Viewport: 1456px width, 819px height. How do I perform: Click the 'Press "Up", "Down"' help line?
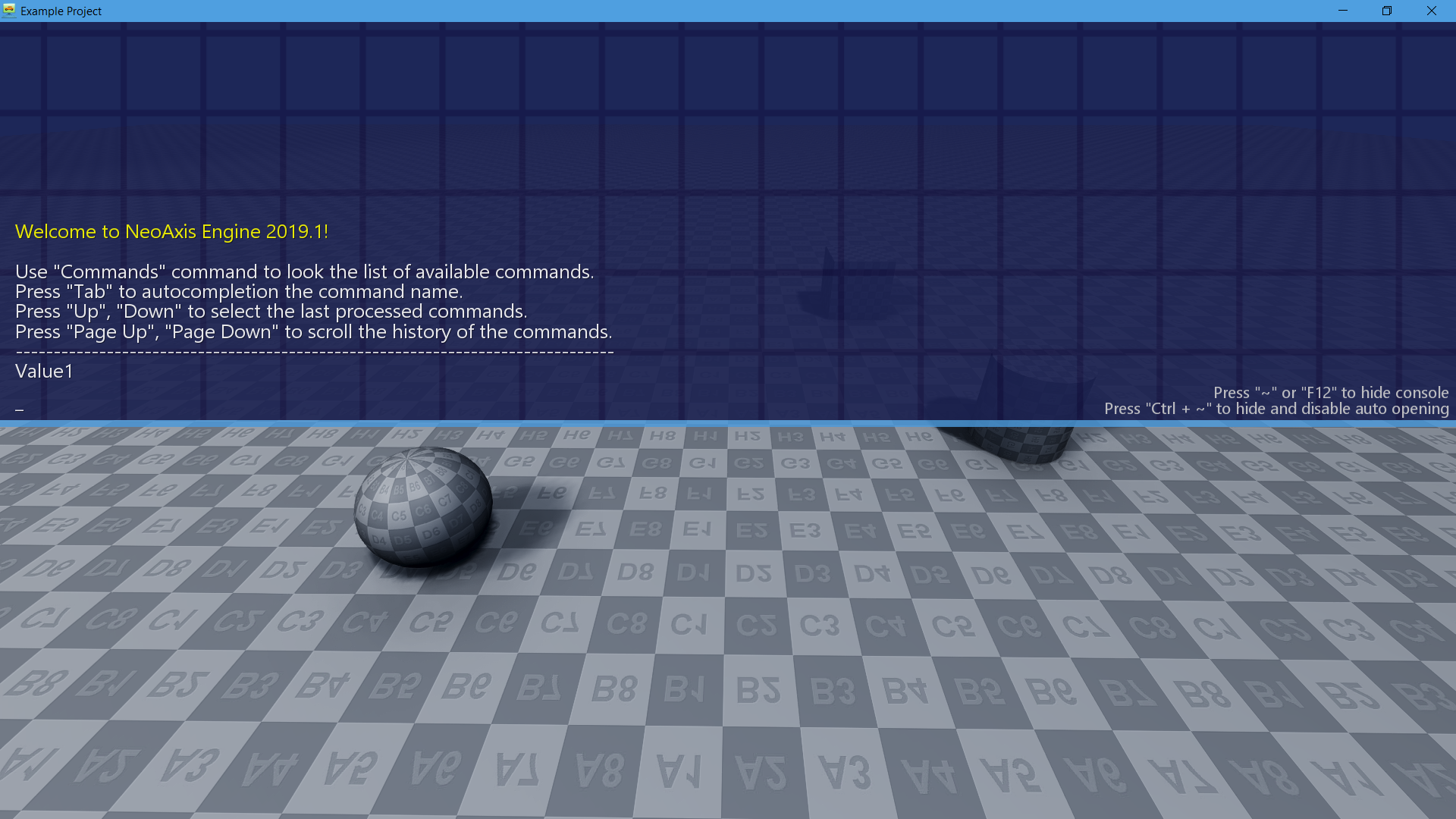click(x=271, y=312)
